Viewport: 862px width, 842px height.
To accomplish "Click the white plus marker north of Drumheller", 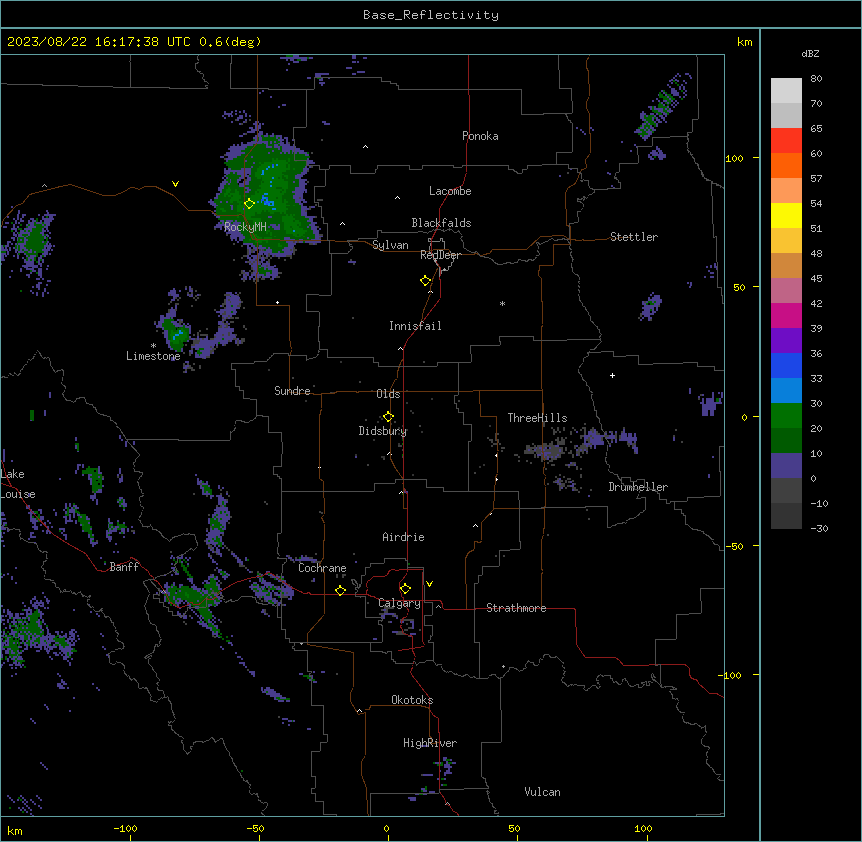I will click(x=612, y=375).
